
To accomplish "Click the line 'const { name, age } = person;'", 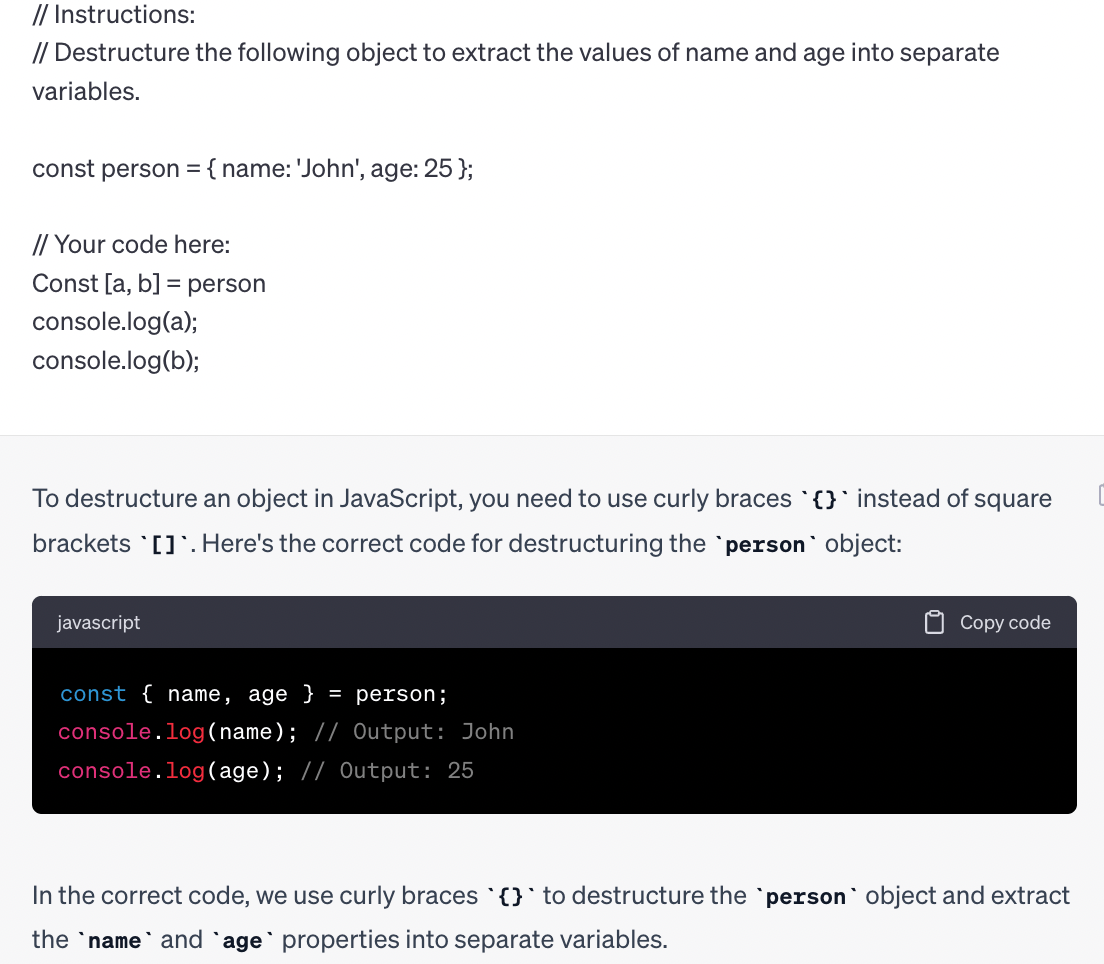I will (253, 694).
